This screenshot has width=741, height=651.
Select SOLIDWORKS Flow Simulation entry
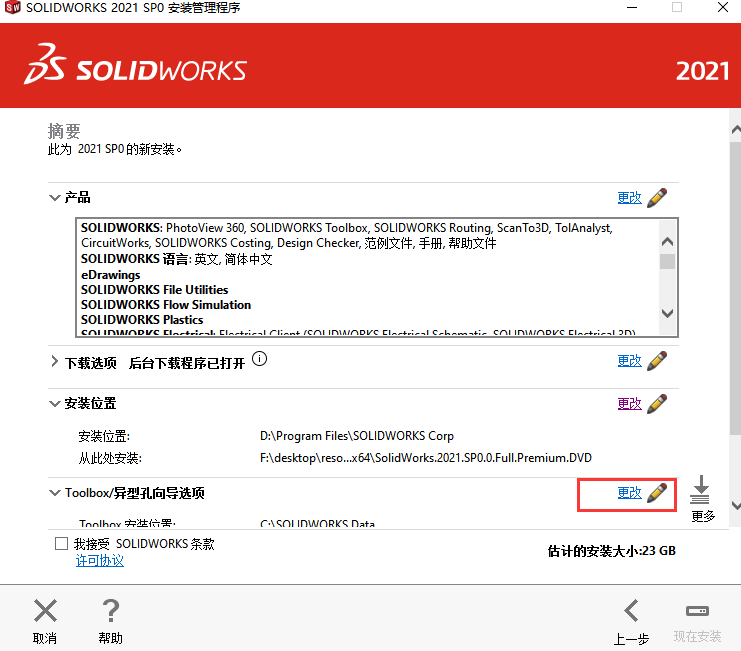[166, 305]
